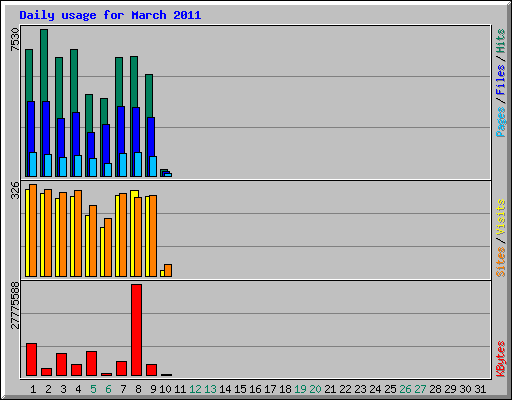The image size is (512, 400).
Task: Click day label 20 on the x-axis
Action: [315, 389]
